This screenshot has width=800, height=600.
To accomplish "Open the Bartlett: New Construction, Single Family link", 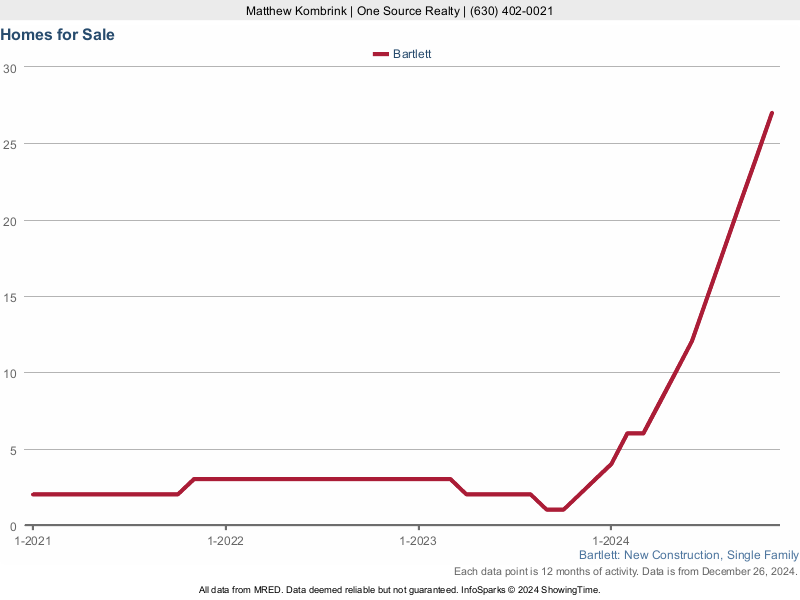I will 688,555.
